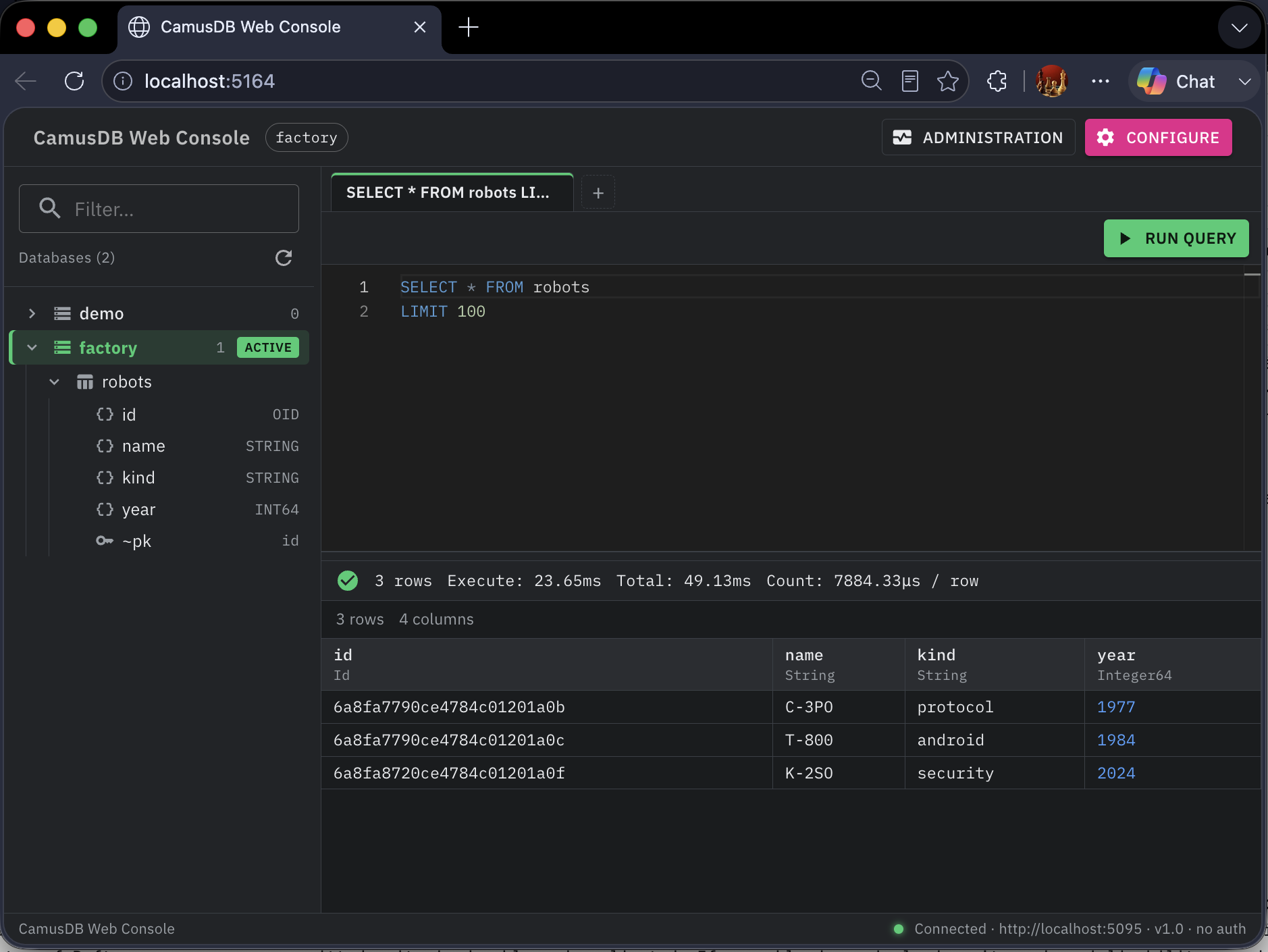This screenshot has width=1268, height=952.
Task: Collapse the robots table node
Action: coord(55,382)
